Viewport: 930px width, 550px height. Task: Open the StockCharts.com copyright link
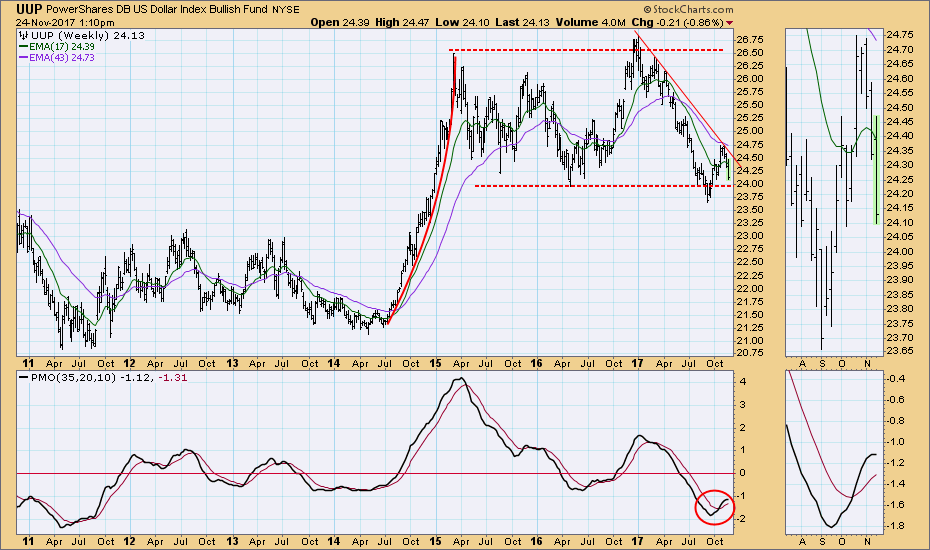[689, 9]
